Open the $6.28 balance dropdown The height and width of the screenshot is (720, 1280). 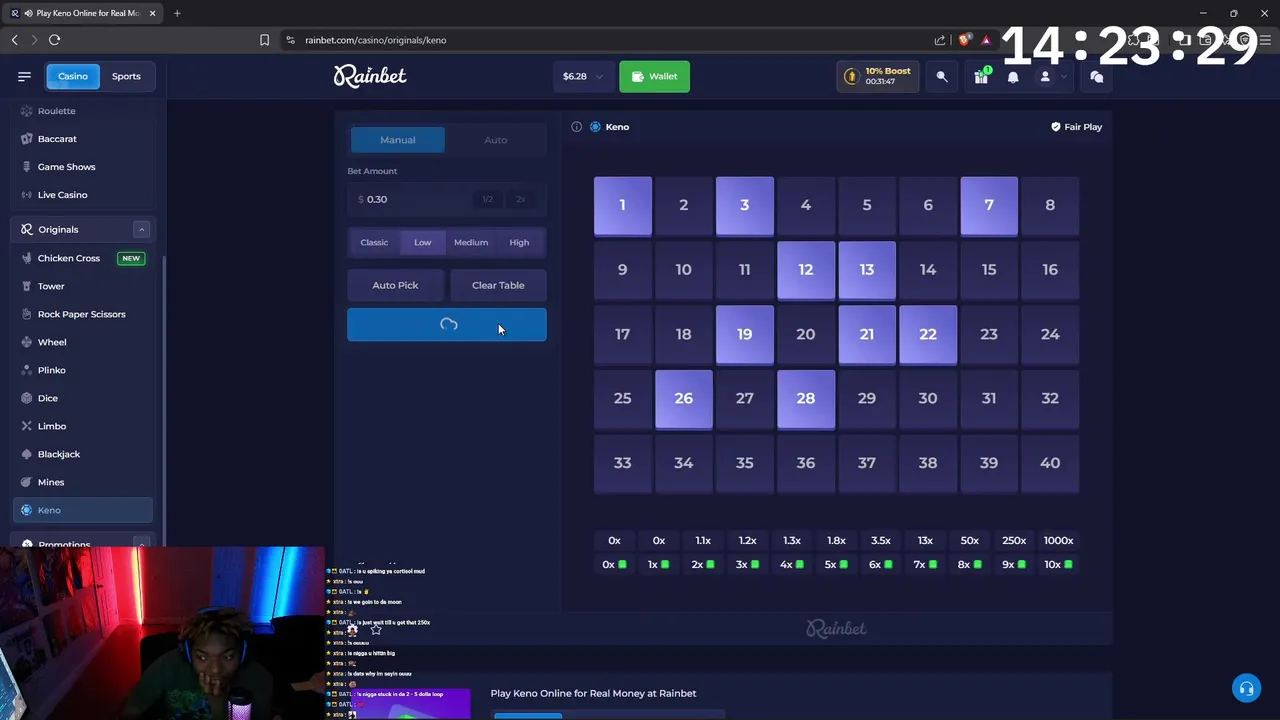pyautogui.click(x=583, y=76)
